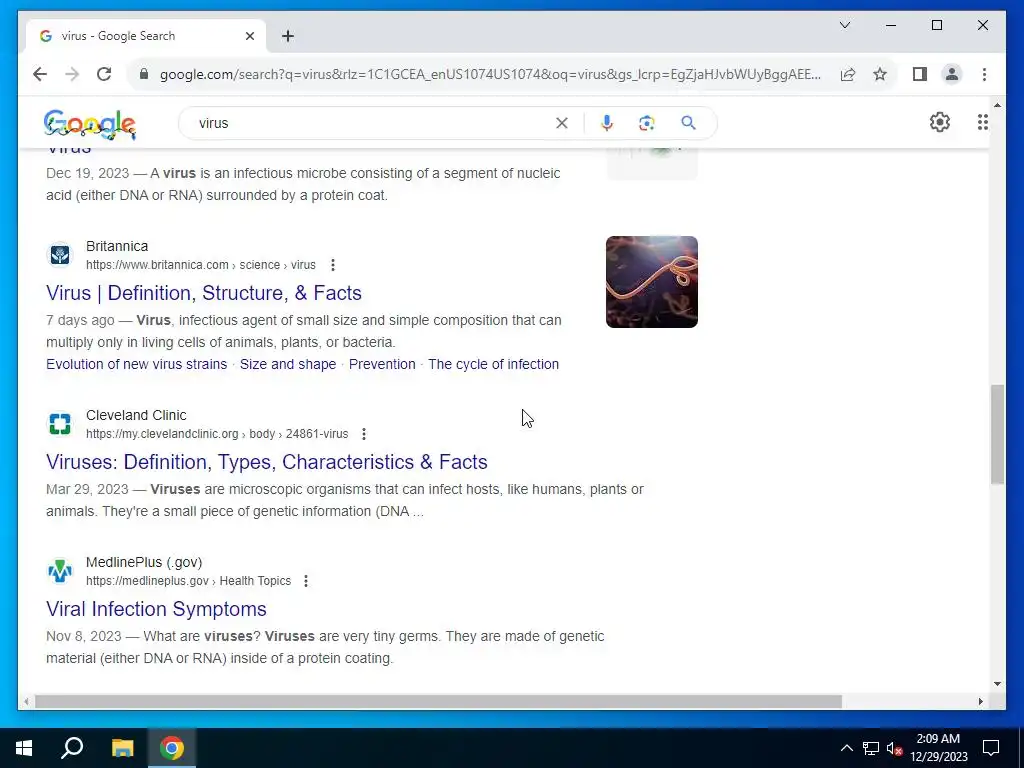This screenshot has width=1024, height=768.
Task: Expand the tab search dropdown chevron
Action: pyautogui.click(x=844, y=25)
